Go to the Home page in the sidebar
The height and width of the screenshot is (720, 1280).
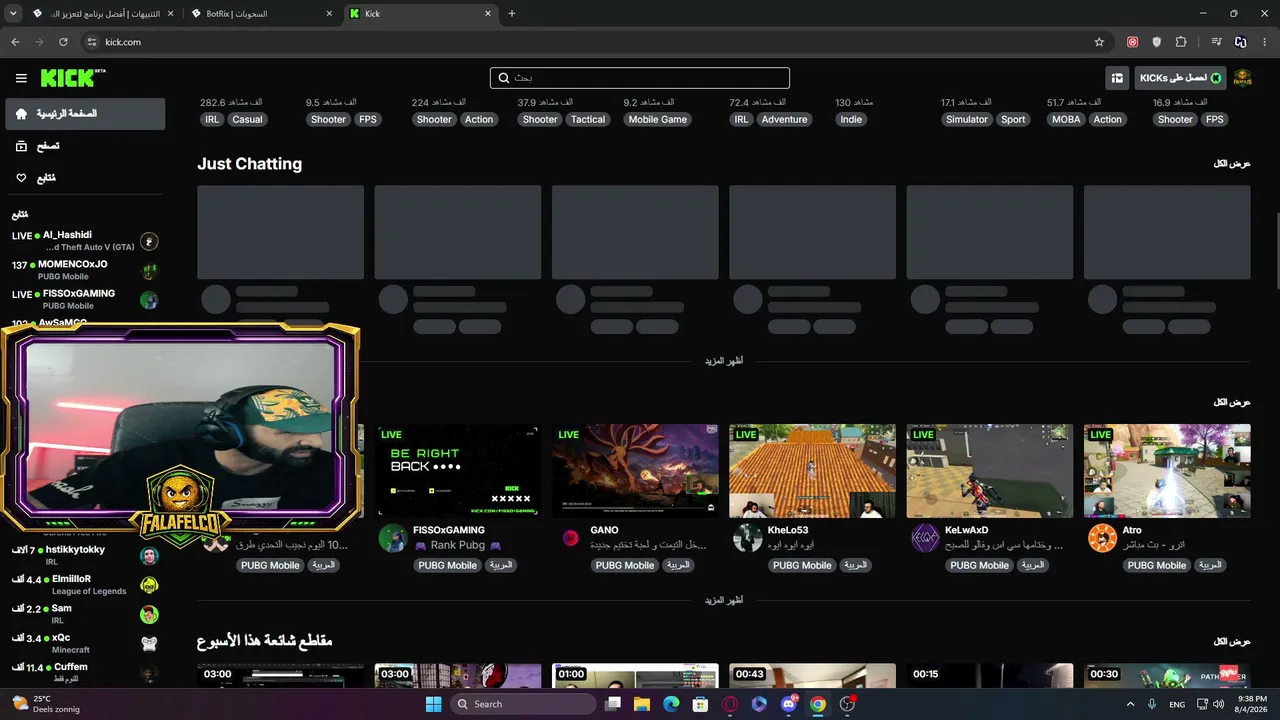click(x=85, y=114)
